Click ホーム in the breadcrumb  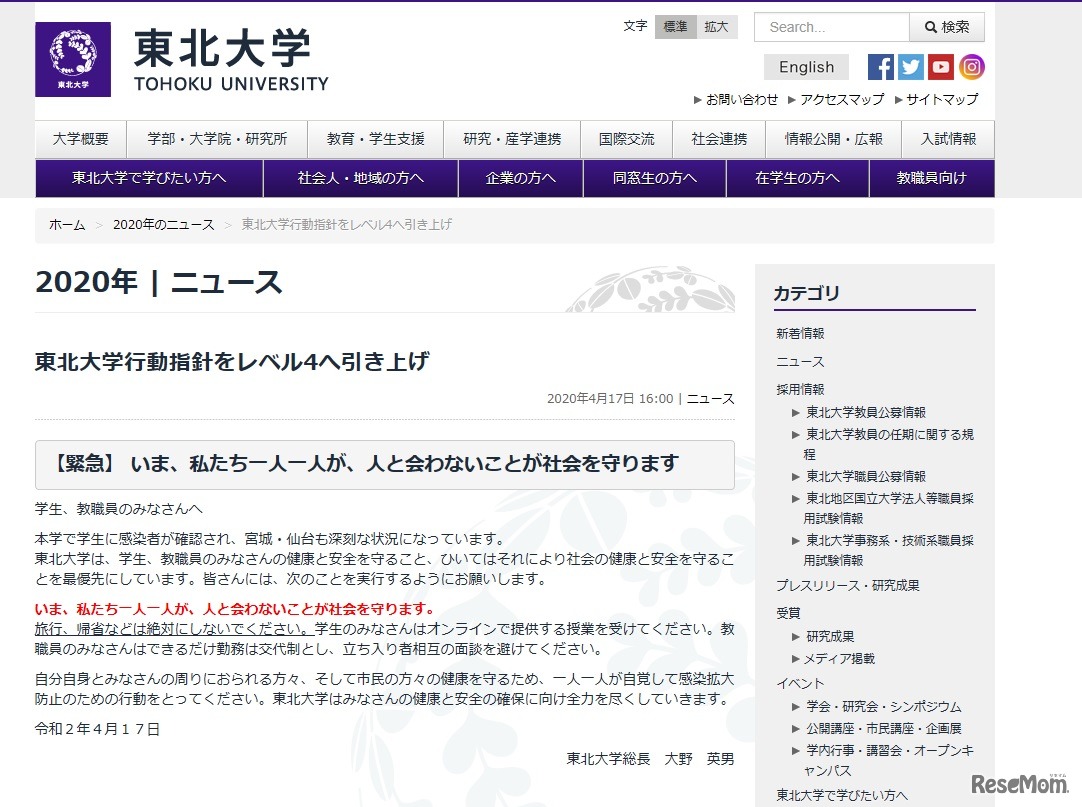point(67,225)
